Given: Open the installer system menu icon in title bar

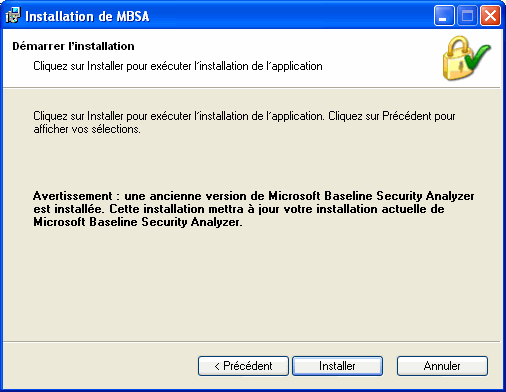Looking at the screenshot, I should [x=13, y=16].
